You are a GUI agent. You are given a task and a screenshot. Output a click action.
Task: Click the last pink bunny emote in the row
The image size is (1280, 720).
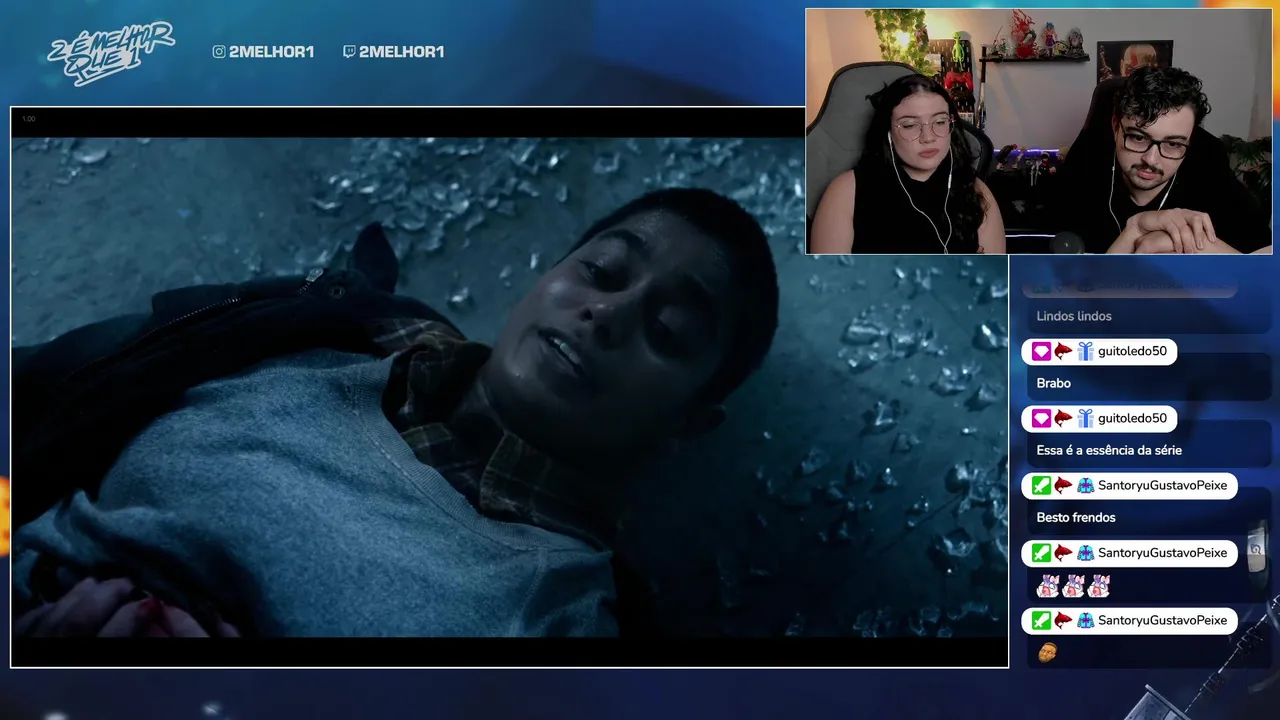[1099, 586]
